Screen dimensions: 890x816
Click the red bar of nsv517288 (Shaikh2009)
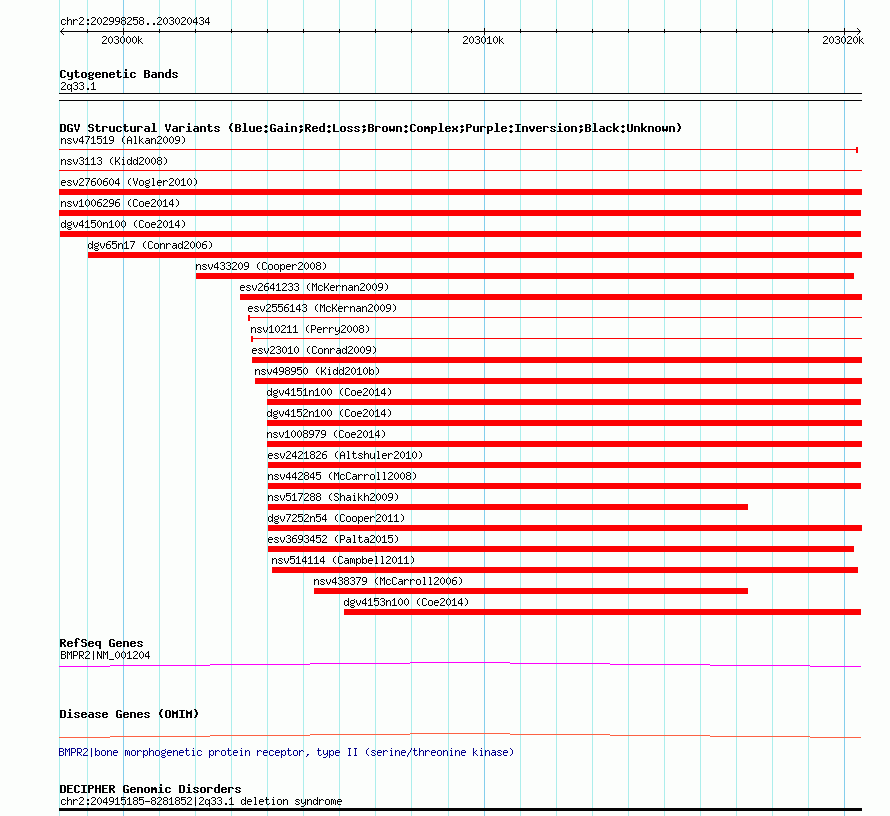507,507
